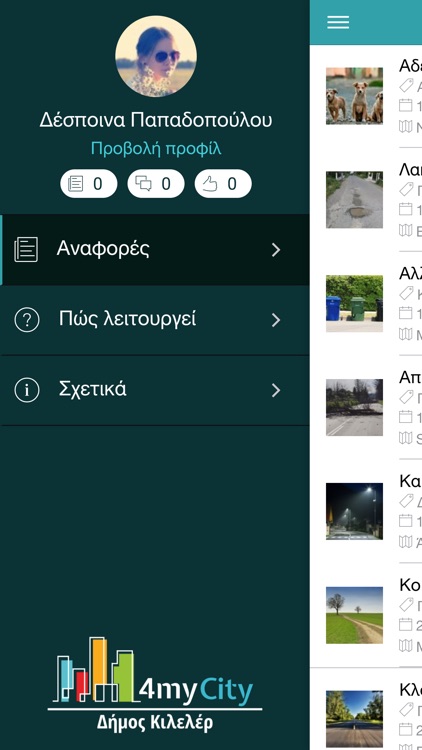The image size is (422, 750).
Task: Expand the Πώς λειτουργεί row chevron
Action: [x=276, y=320]
